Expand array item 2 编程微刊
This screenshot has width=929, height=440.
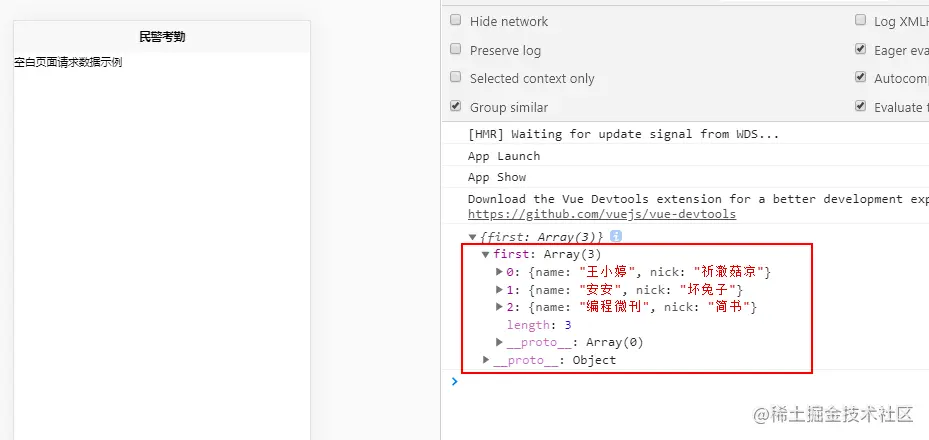[499, 307]
